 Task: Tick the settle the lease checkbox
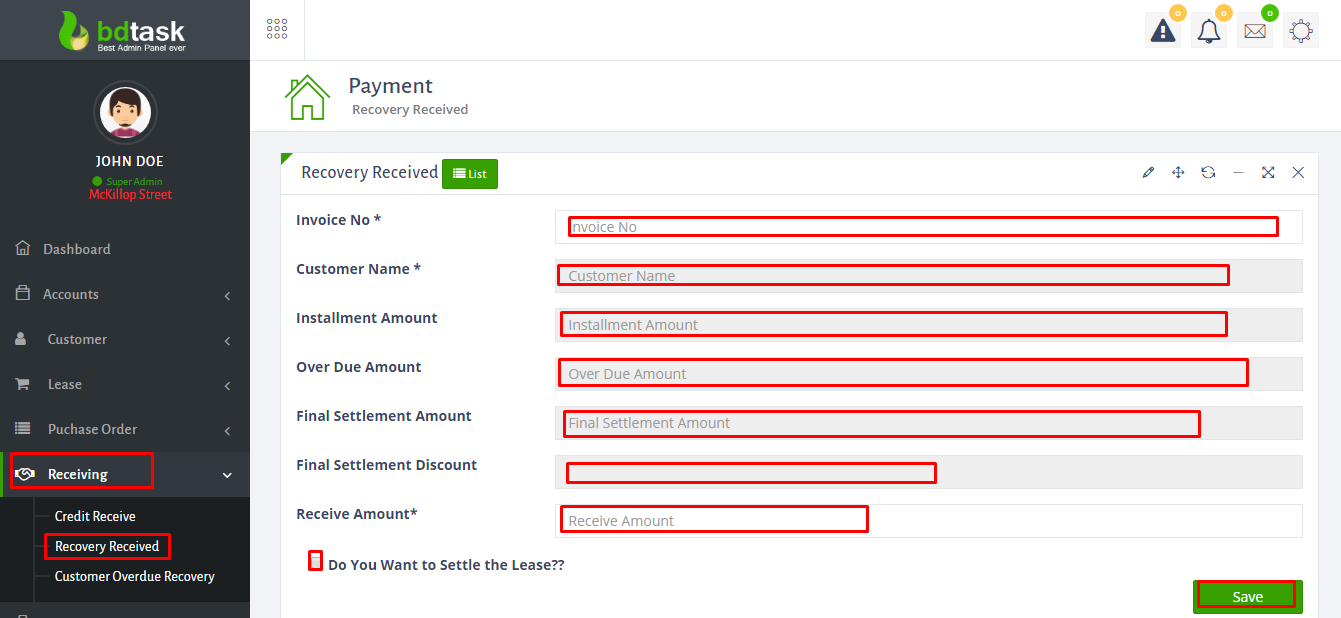(315, 562)
